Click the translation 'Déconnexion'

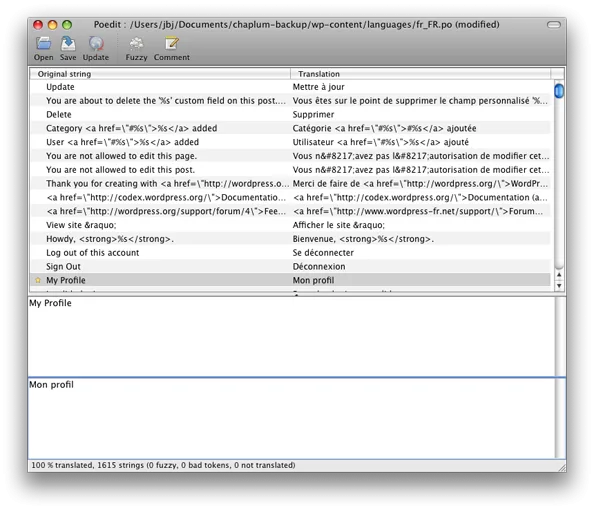[x=319, y=267]
